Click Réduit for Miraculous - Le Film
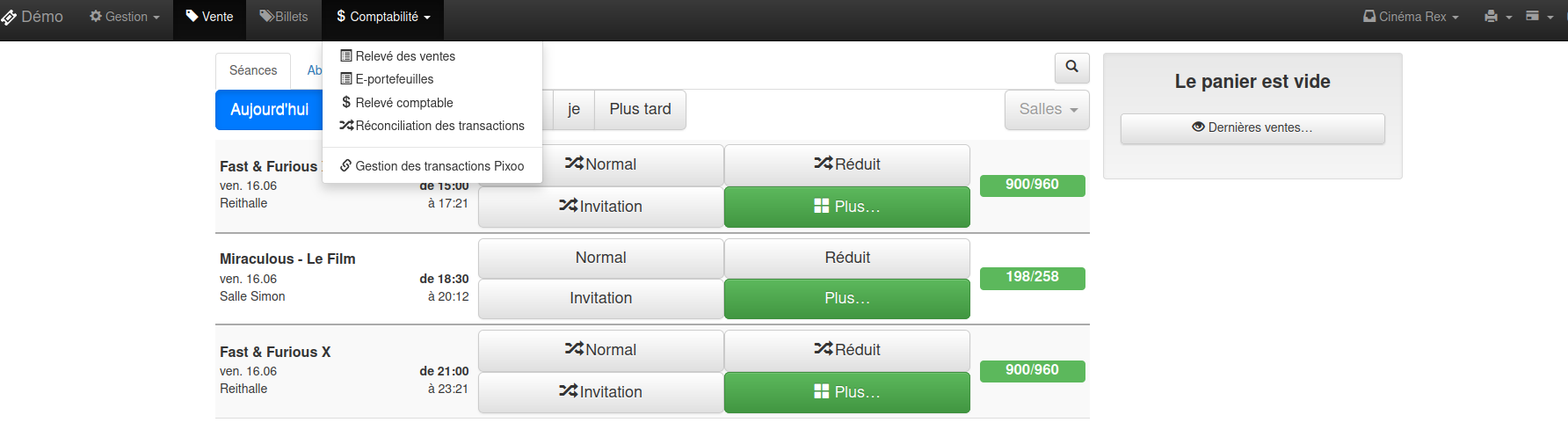1568x437 pixels. point(846,258)
